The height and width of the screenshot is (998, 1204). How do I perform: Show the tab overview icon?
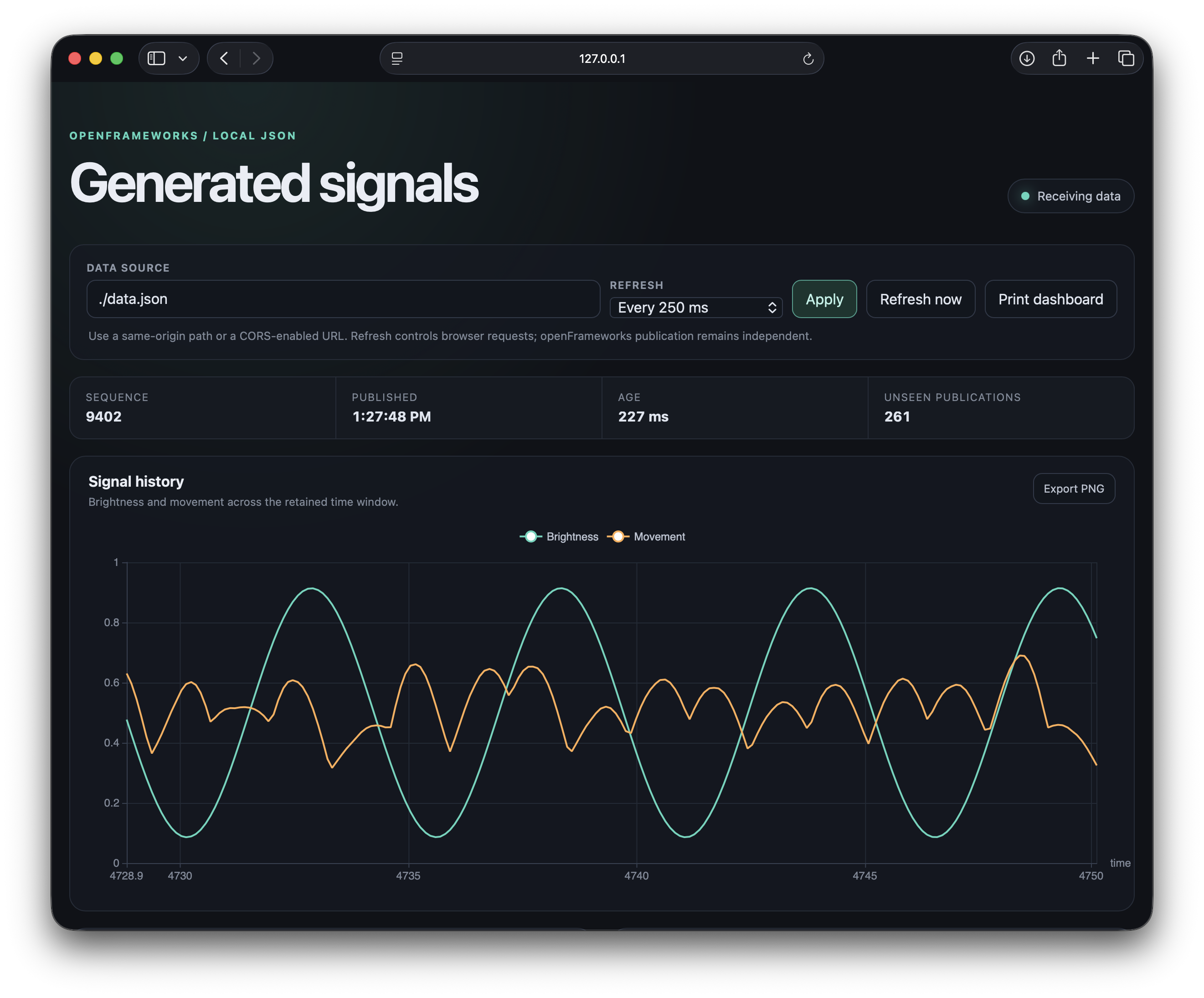pos(1126,58)
